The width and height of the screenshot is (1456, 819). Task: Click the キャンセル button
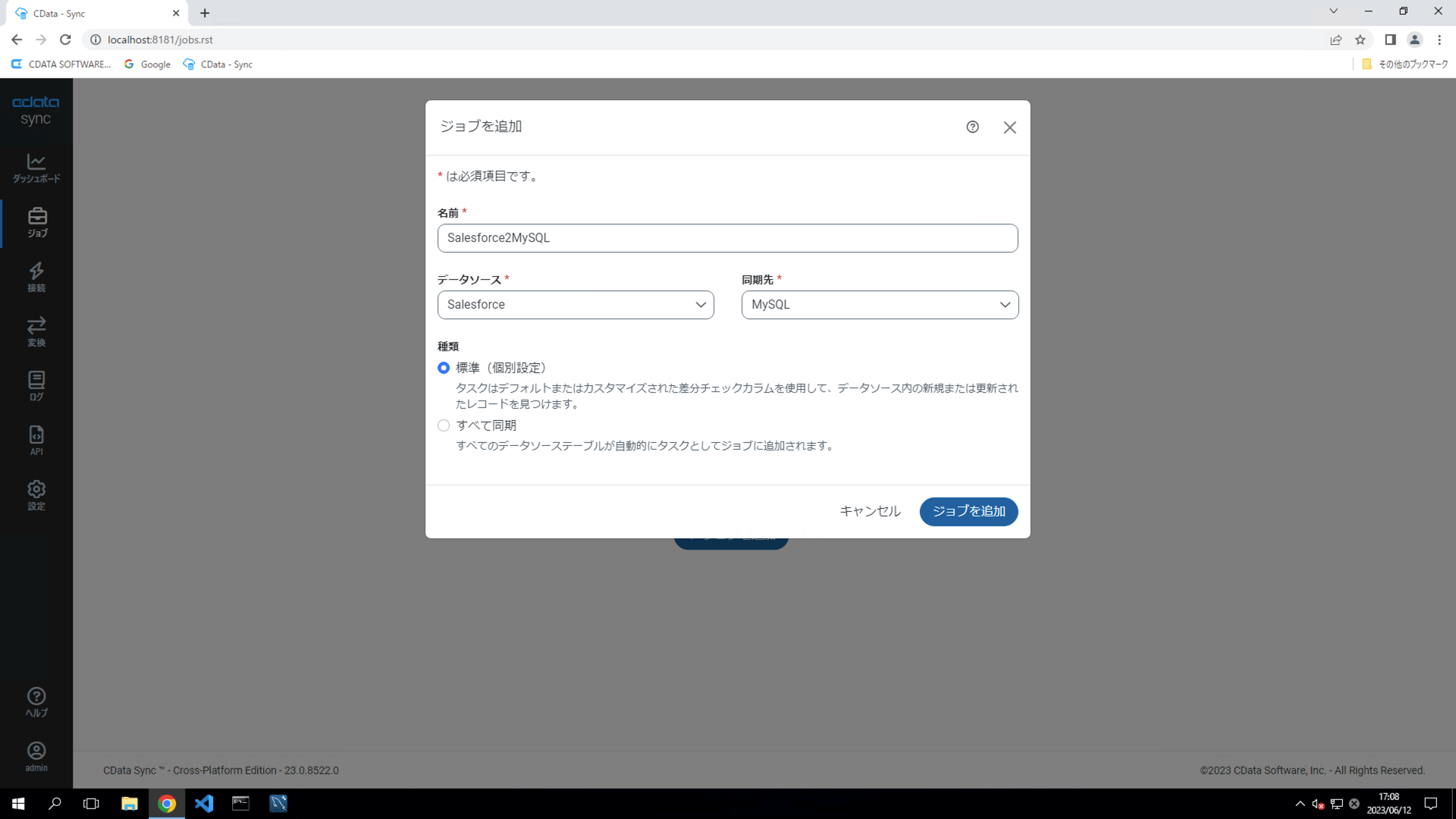pyautogui.click(x=870, y=511)
